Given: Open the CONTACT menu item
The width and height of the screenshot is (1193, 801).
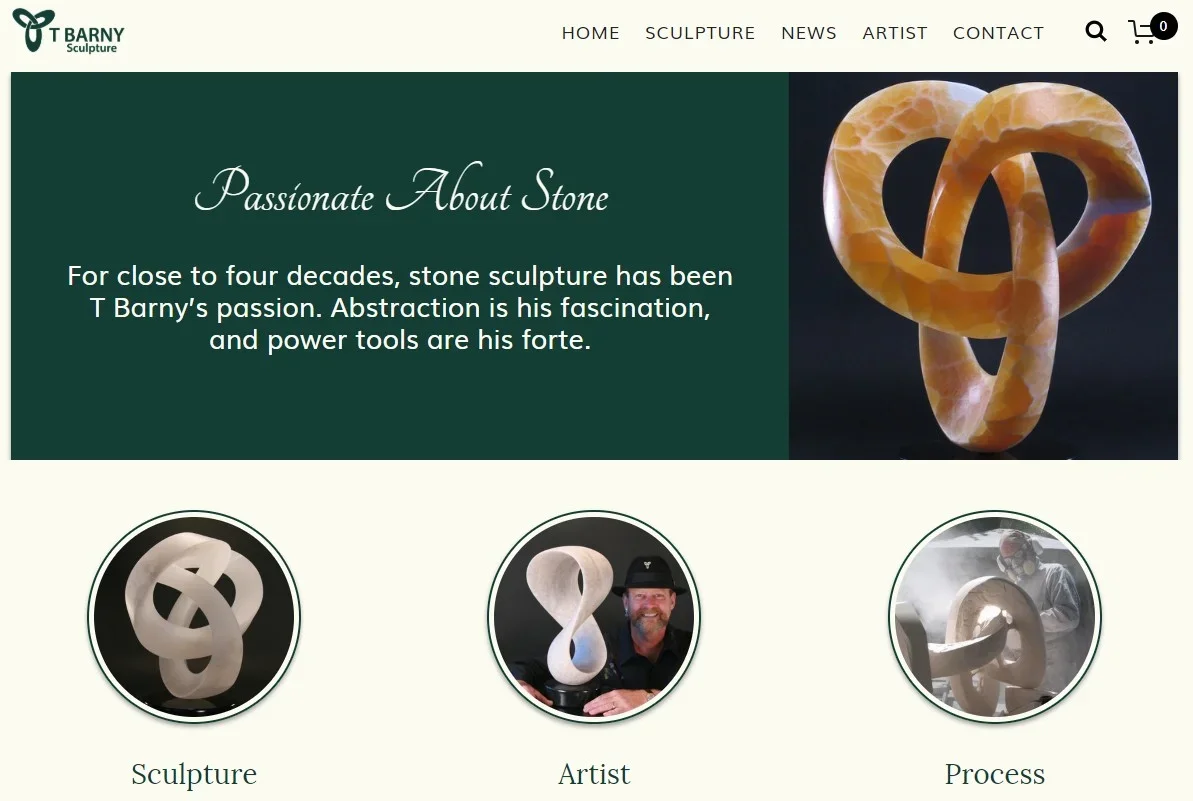Looking at the screenshot, I should coord(998,33).
